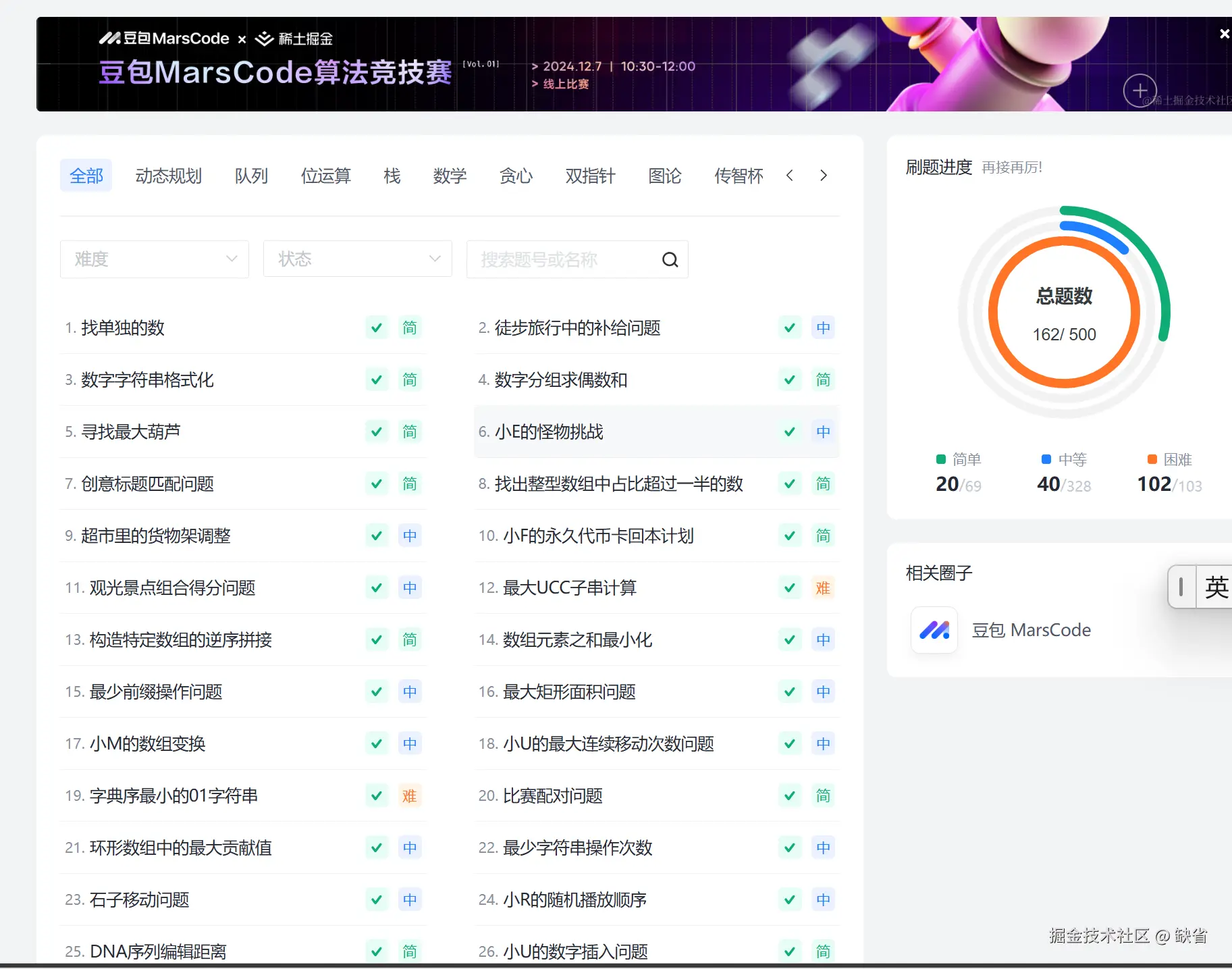1232x969 pixels.
Task: Click the medium count 40/328
Action: (1064, 484)
